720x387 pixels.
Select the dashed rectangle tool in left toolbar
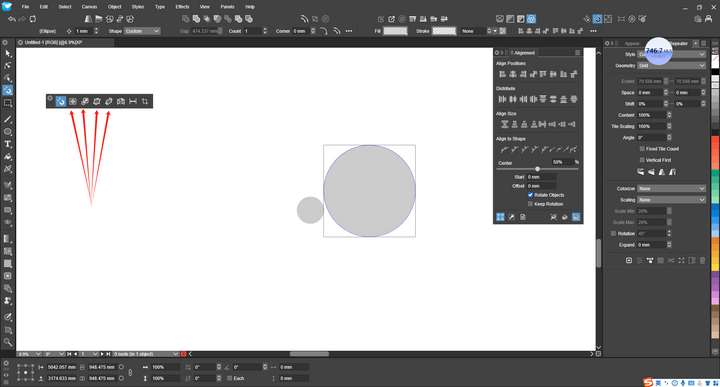coord(7,103)
